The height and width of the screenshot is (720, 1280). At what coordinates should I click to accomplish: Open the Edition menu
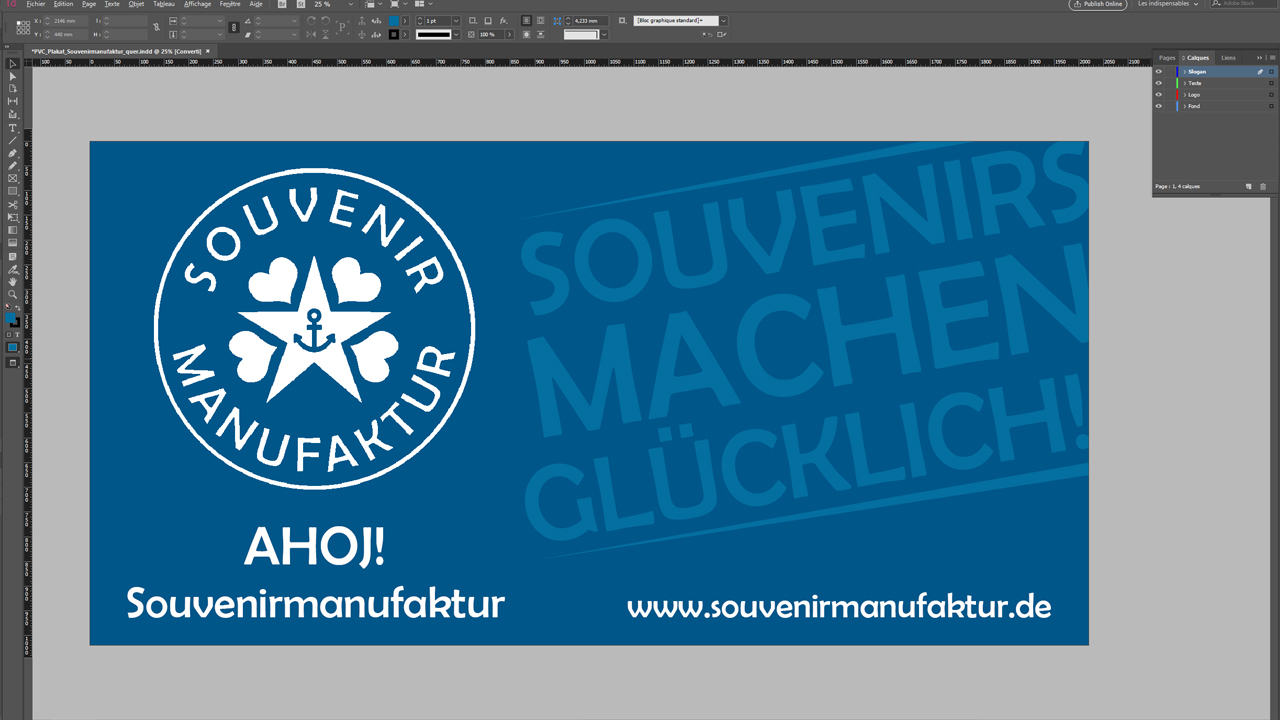click(63, 4)
